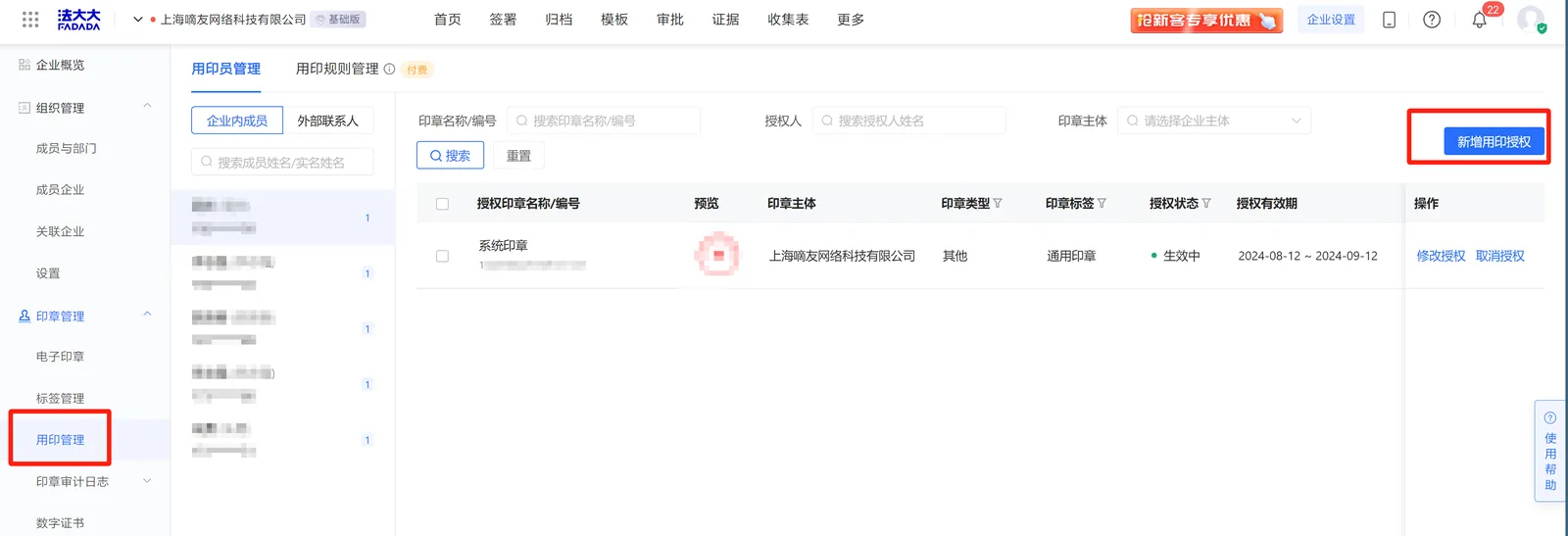Focus the 搜索印章名称/编号 input
1568x536 pixels.
(x=604, y=121)
